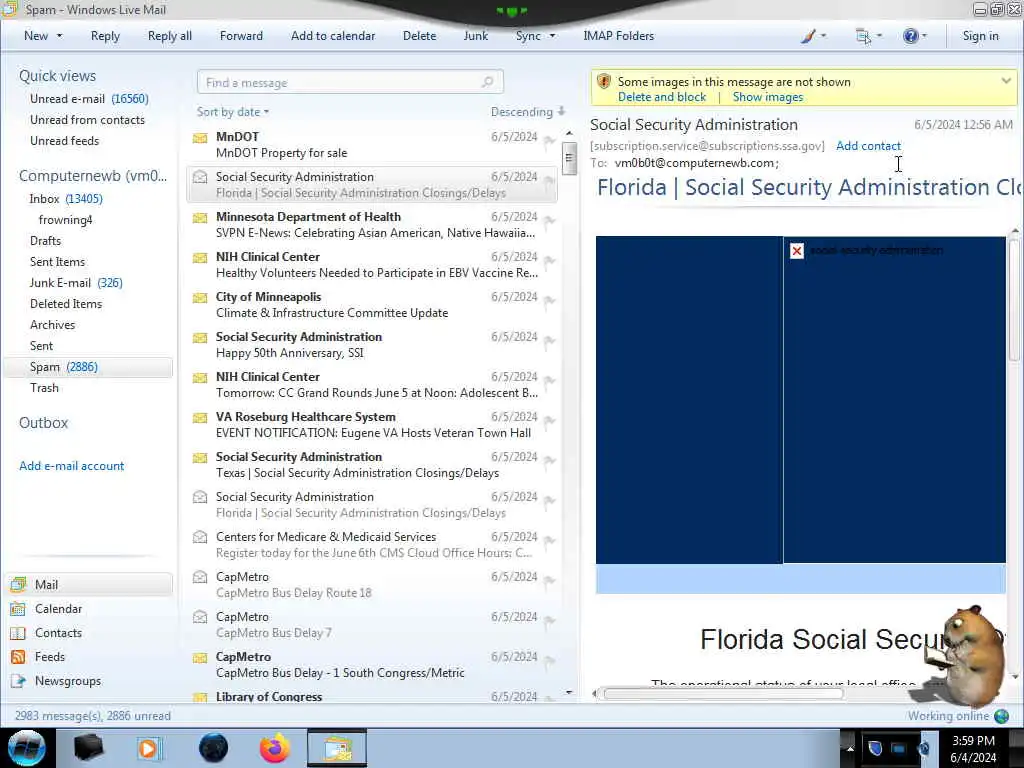
Task: Open the Sort by date dropdown
Action: pyautogui.click(x=233, y=112)
